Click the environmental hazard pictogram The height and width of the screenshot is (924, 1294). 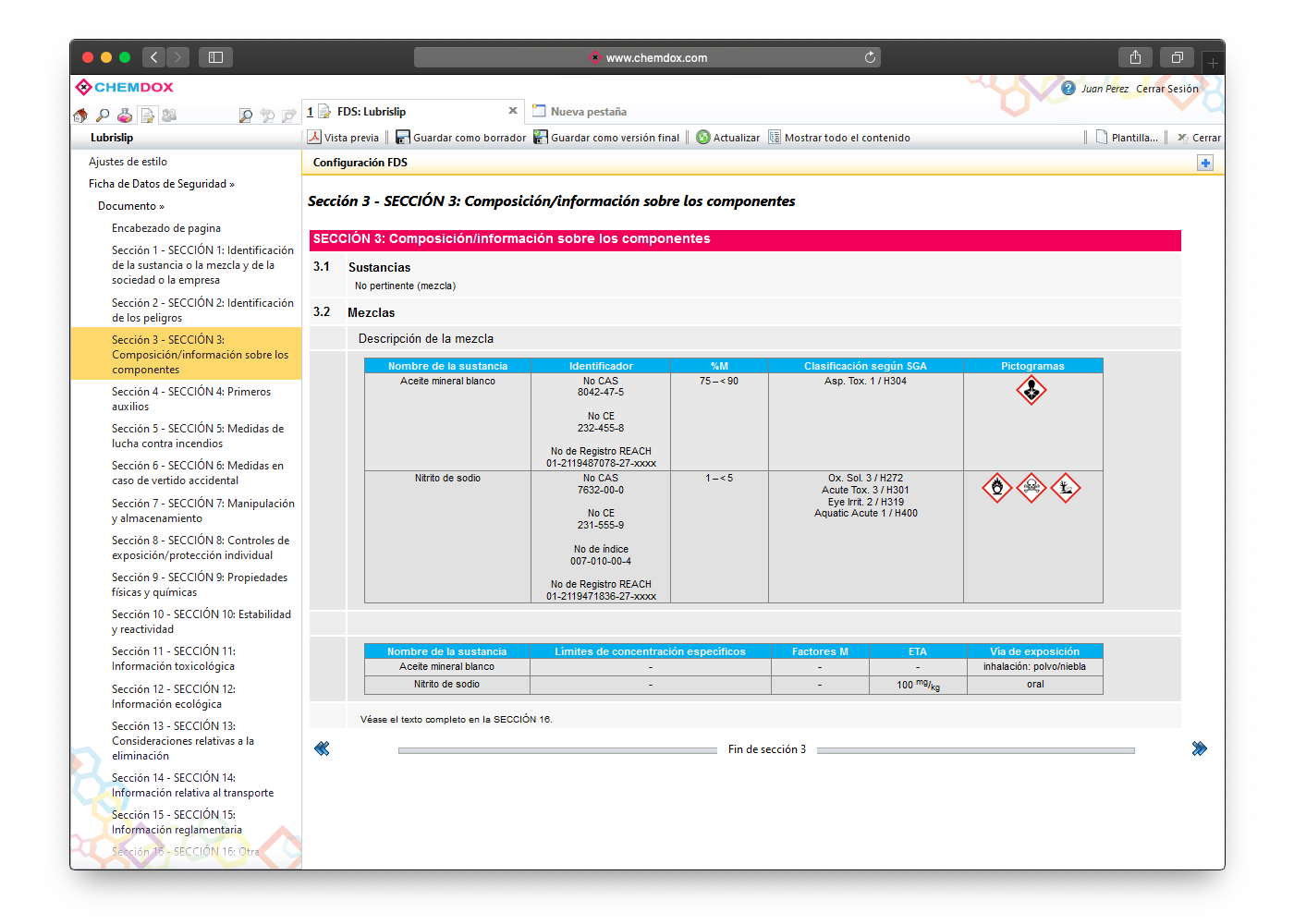coord(1066,488)
